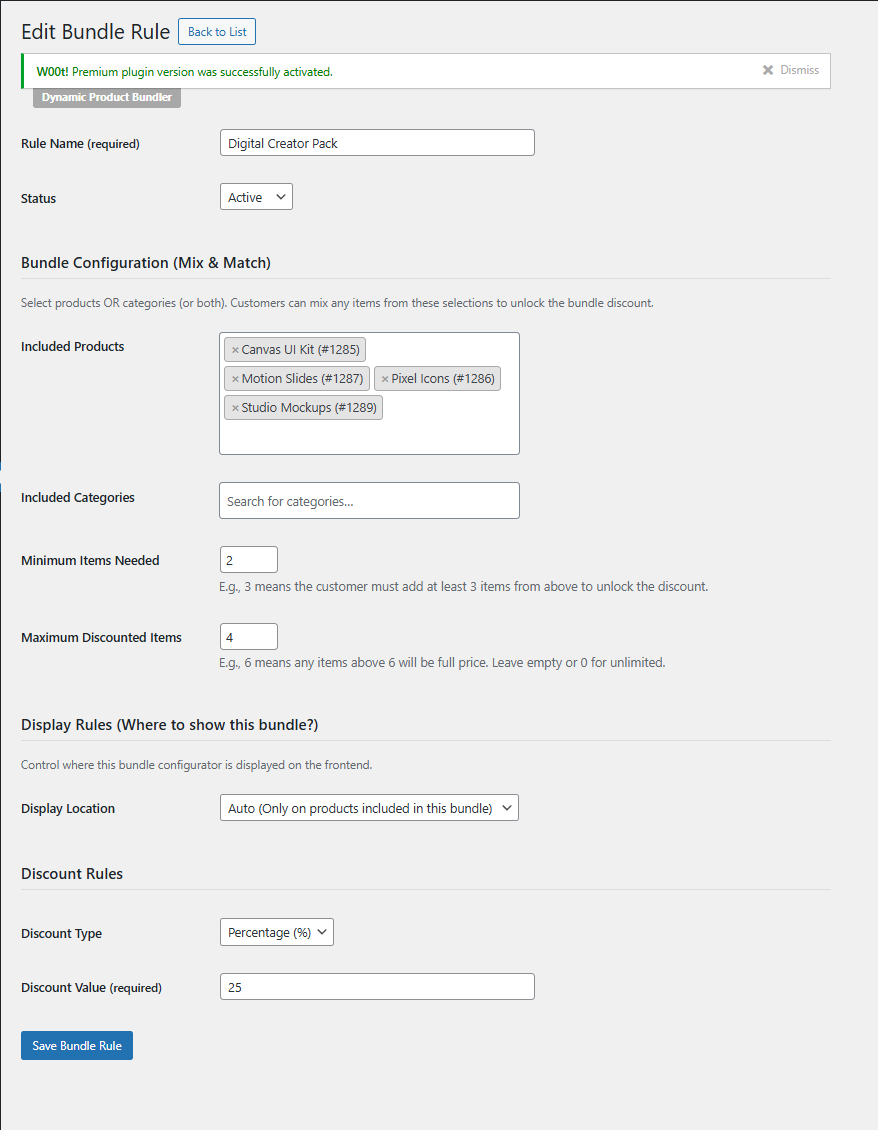Click the Studio Mockups (#1289) tag
This screenshot has height=1130, width=878.
(303, 407)
